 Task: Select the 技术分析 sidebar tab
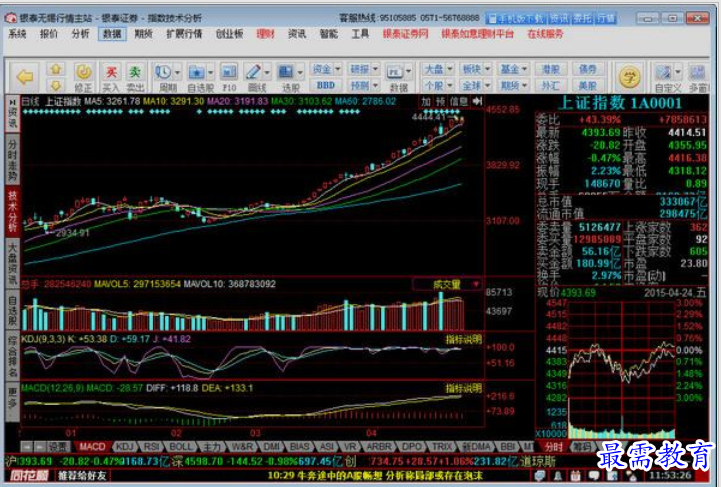[x=12, y=212]
